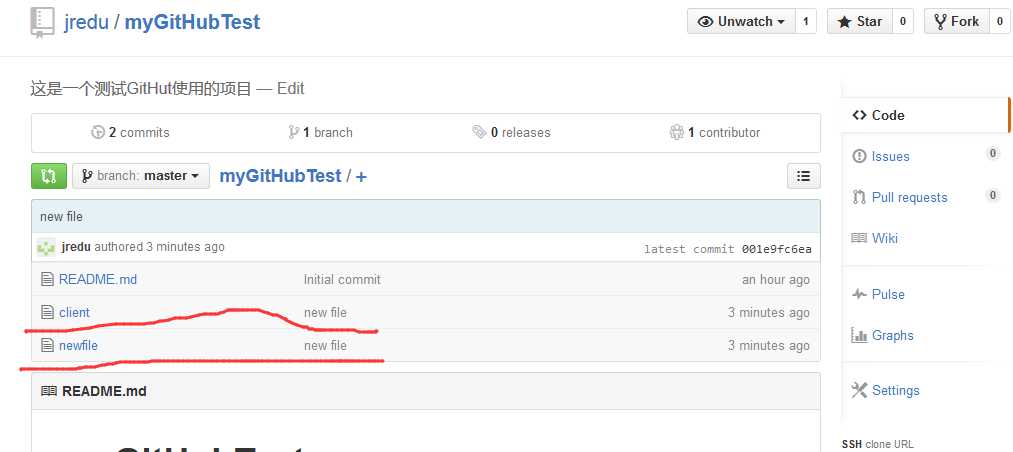Click the commits history clock icon

[98, 132]
